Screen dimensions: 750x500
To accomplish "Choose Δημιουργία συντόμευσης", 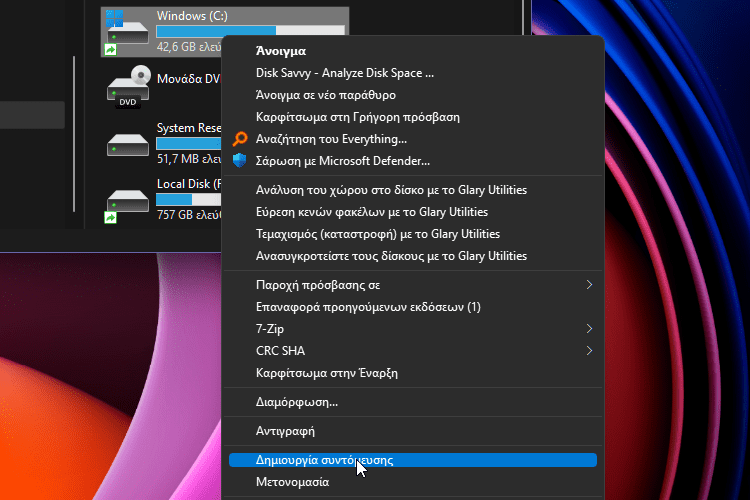I will (x=413, y=460).
